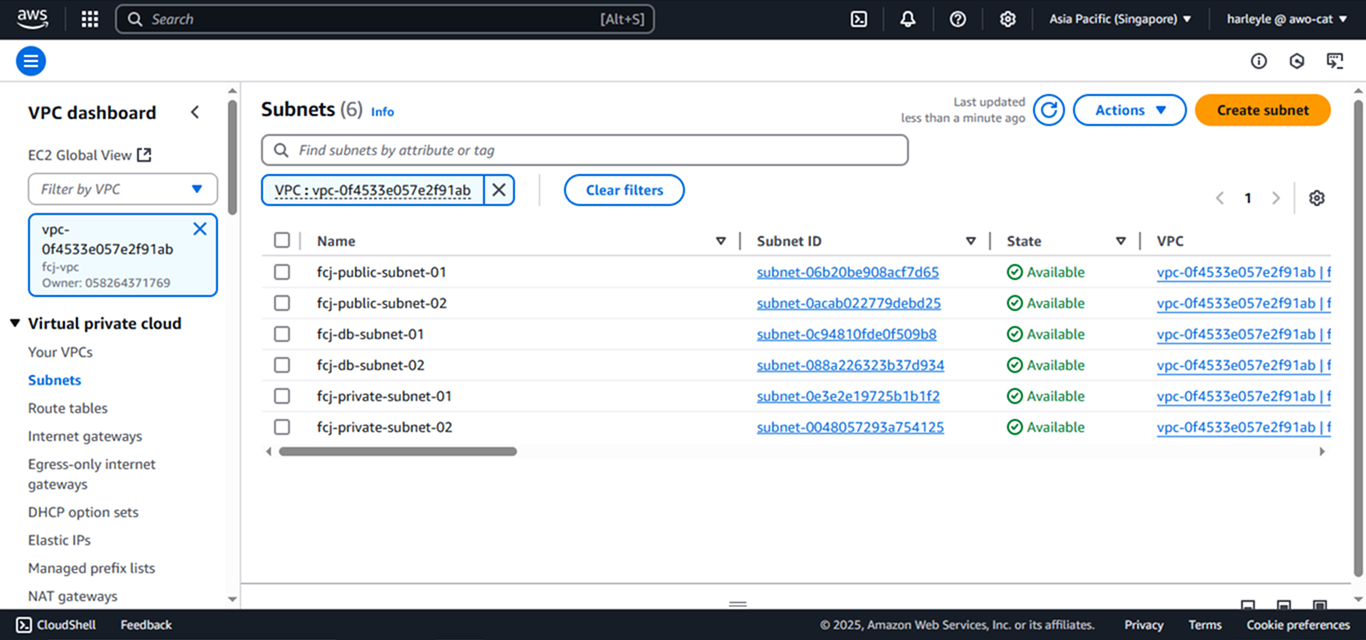The width and height of the screenshot is (1366, 640).
Task: Open Your VPCs in the sidebar
Action: [60, 352]
